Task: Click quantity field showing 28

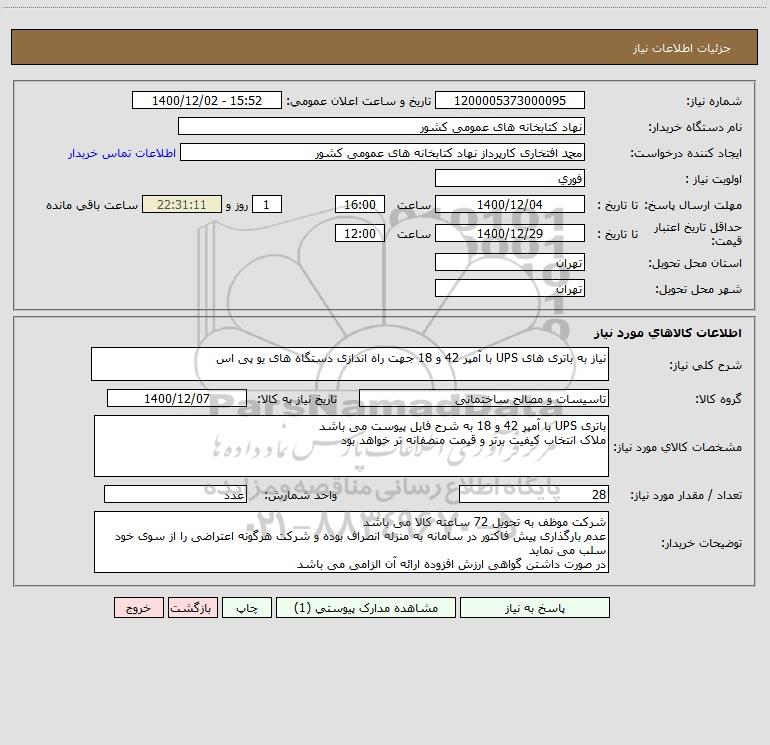Action: point(534,495)
